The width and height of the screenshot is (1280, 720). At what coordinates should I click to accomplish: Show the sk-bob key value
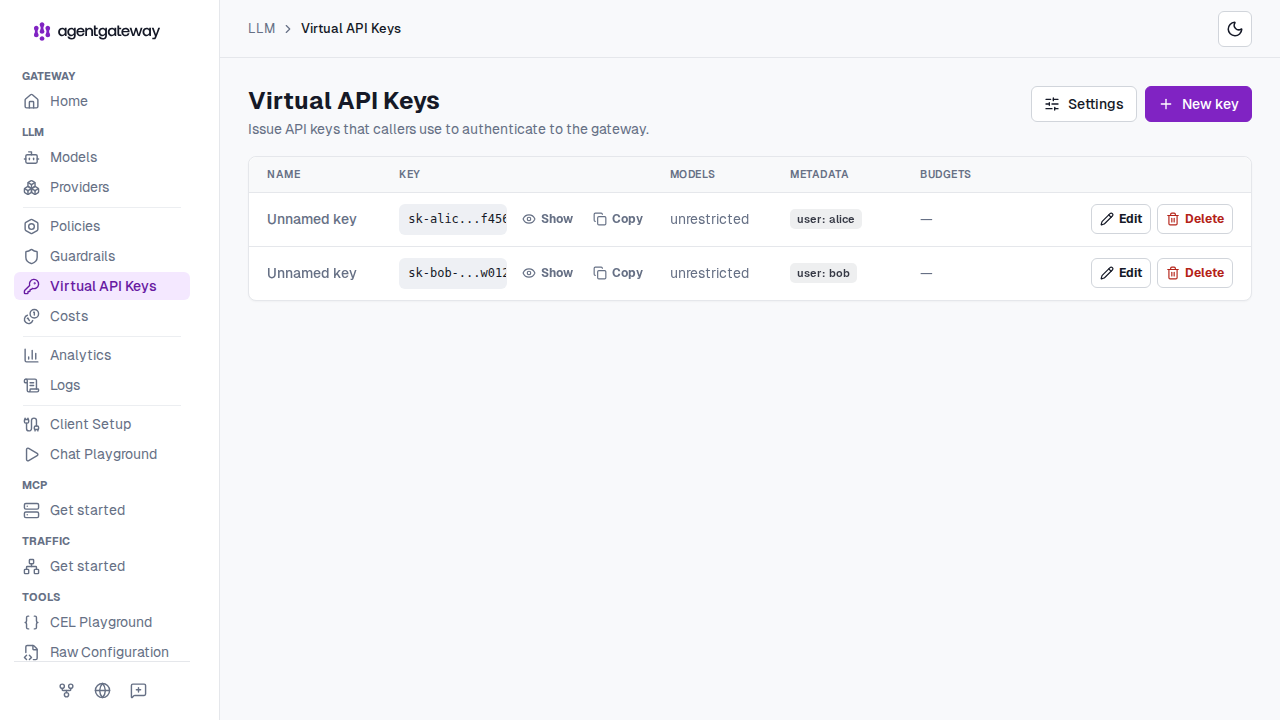(x=548, y=273)
